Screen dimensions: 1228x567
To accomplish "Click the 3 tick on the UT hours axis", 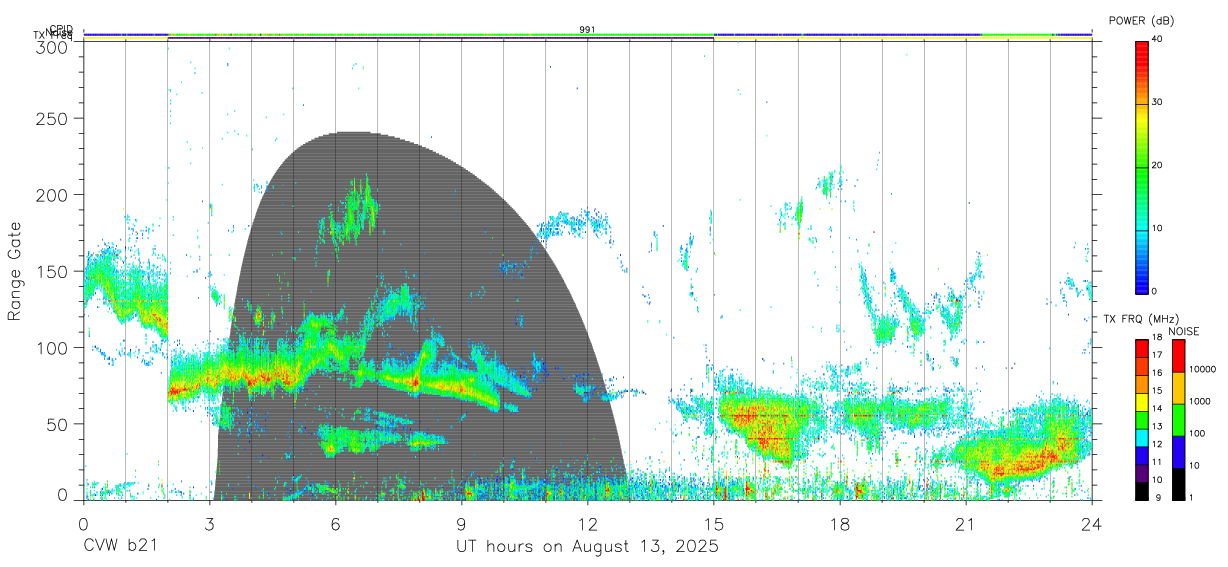I will pyautogui.click(x=209, y=523).
